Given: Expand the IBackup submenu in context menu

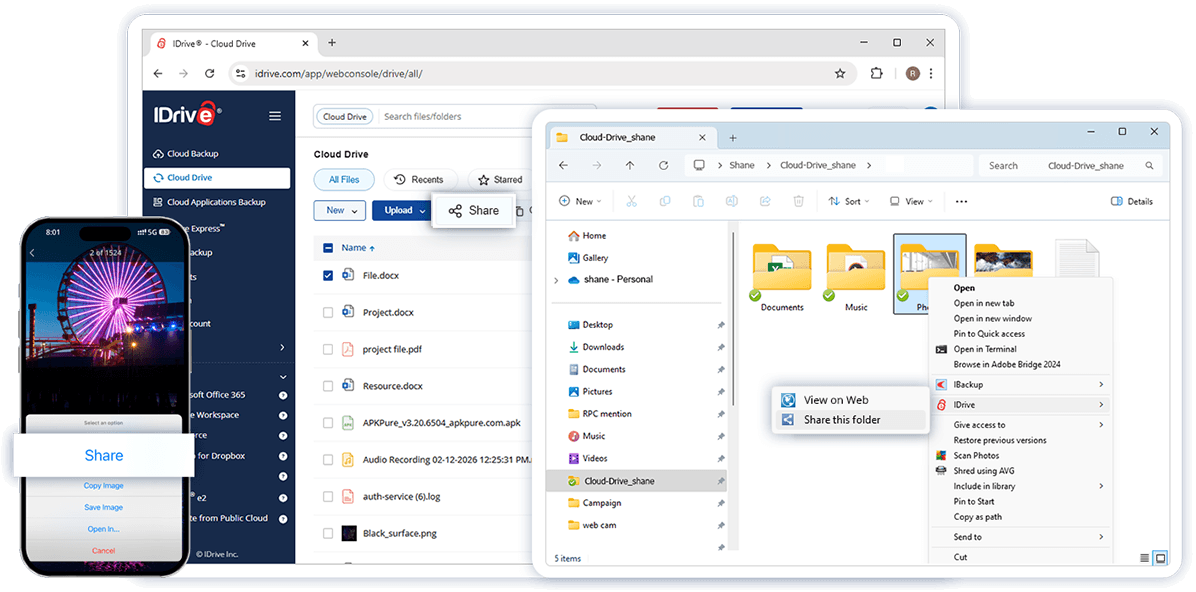Looking at the screenshot, I should click(x=1101, y=384).
